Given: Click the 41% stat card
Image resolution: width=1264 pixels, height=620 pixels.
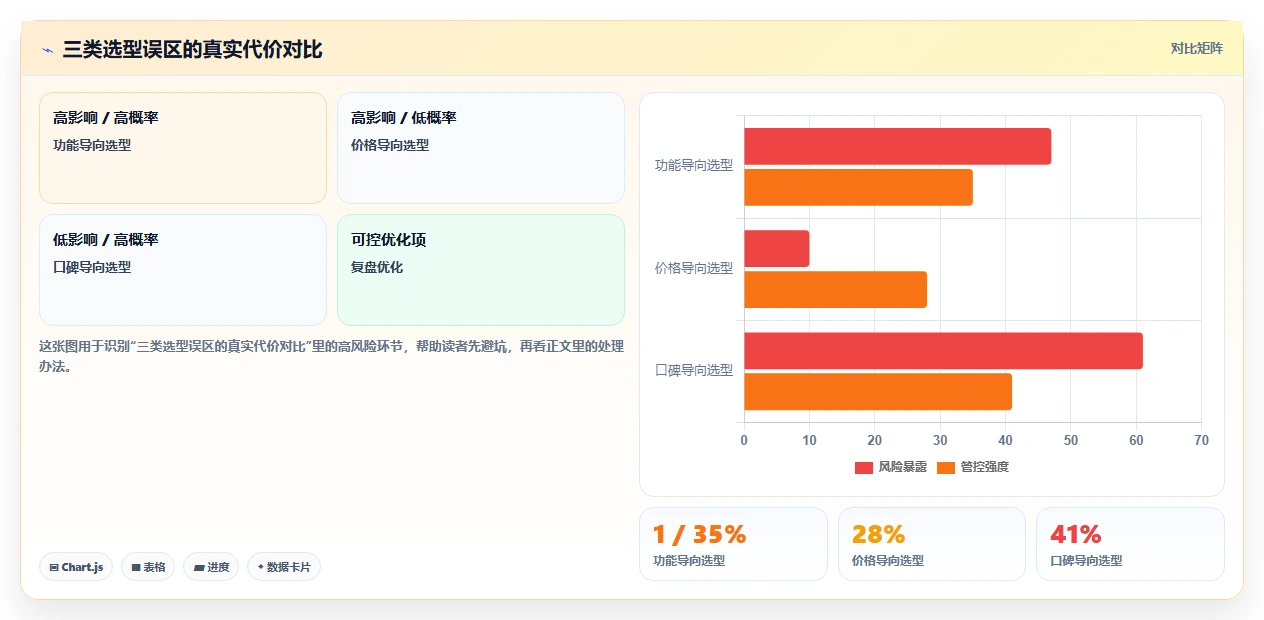Looking at the screenshot, I should coord(1130,544).
